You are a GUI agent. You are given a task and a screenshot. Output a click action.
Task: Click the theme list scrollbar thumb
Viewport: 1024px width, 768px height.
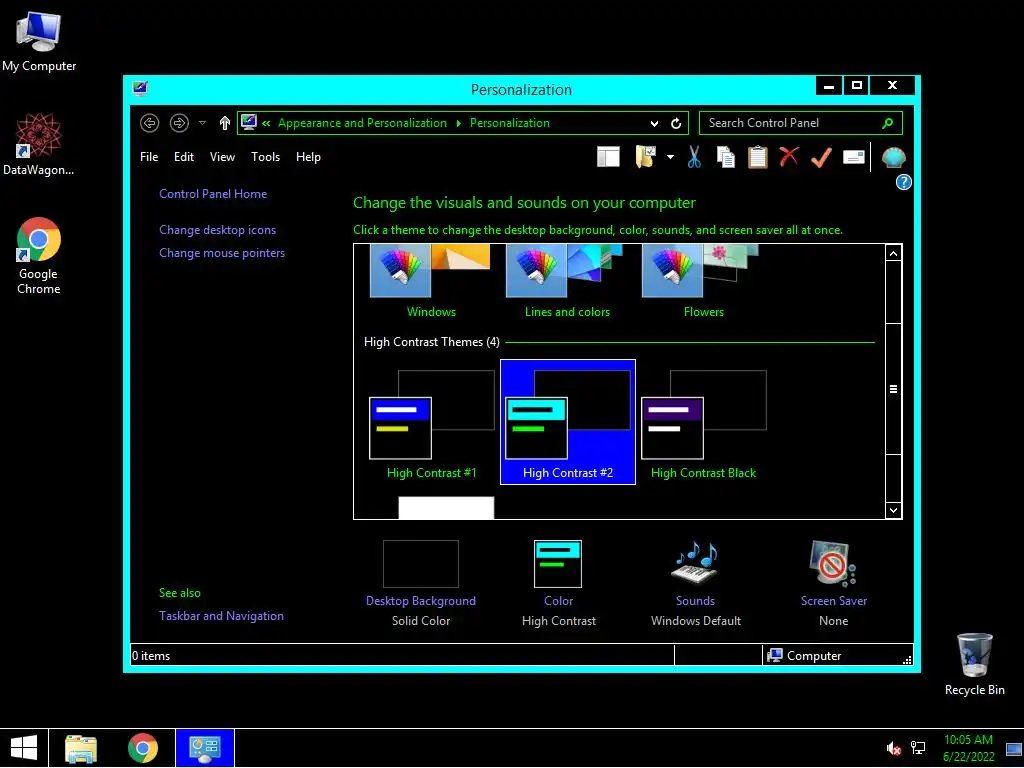893,389
